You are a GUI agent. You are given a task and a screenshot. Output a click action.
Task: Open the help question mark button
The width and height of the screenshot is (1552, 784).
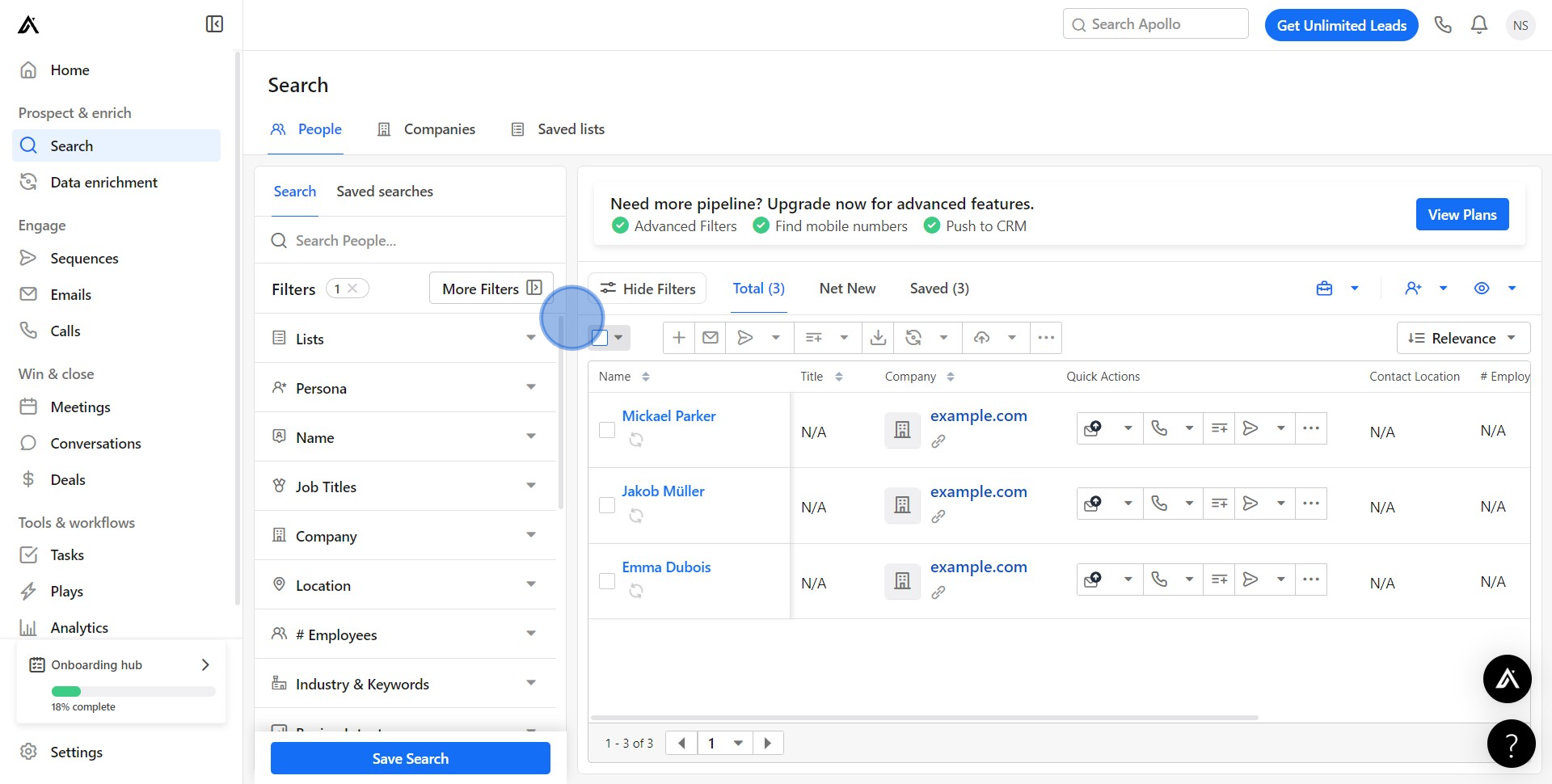pyautogui.click(x=1512, y=744)
